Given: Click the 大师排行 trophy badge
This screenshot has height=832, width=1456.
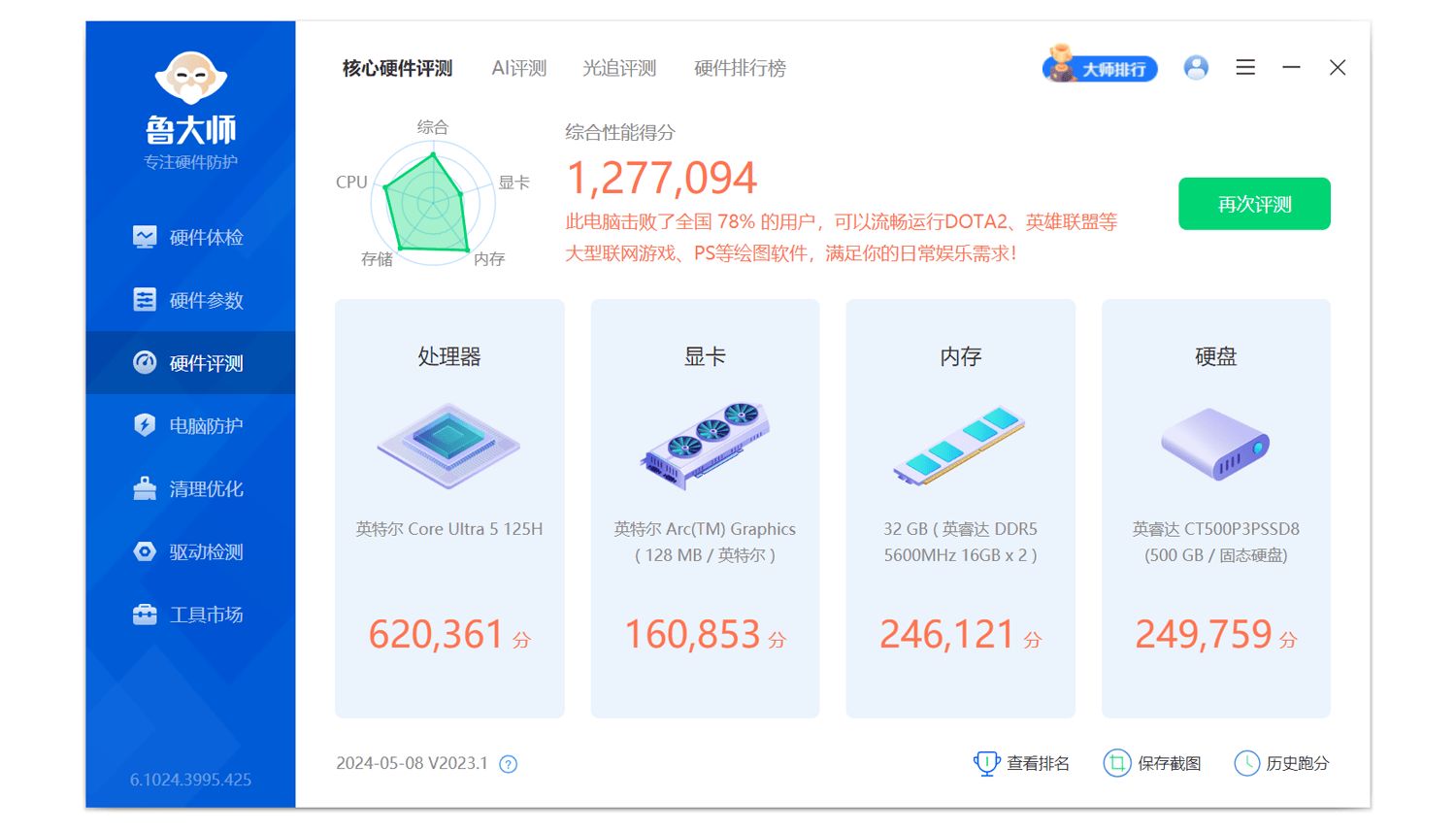Looking at the screenshot, I should coord(1100,68).
